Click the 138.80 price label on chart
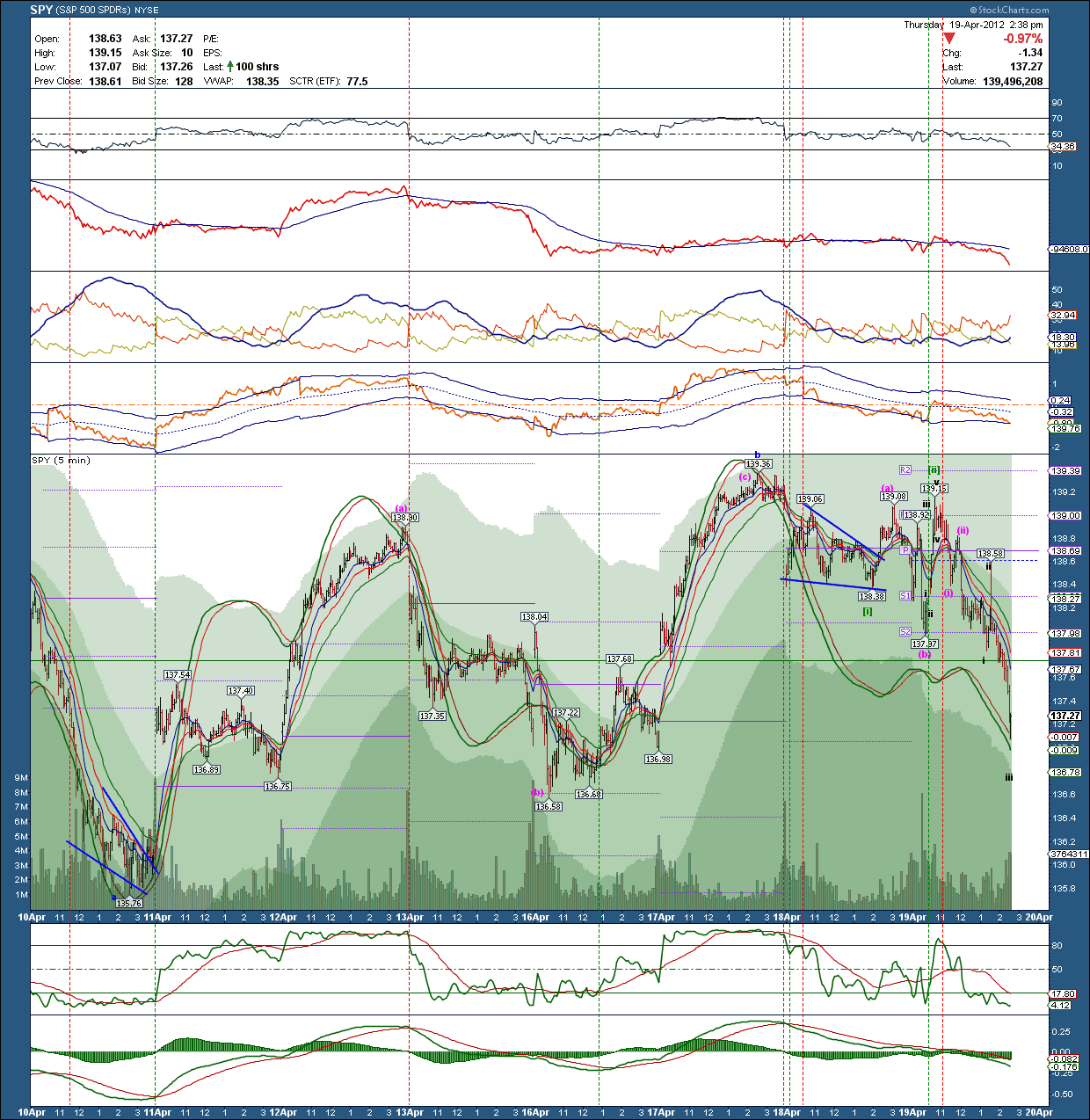Image resolution: width=1090 pixels, height=1120 pixels. [405, 518]
